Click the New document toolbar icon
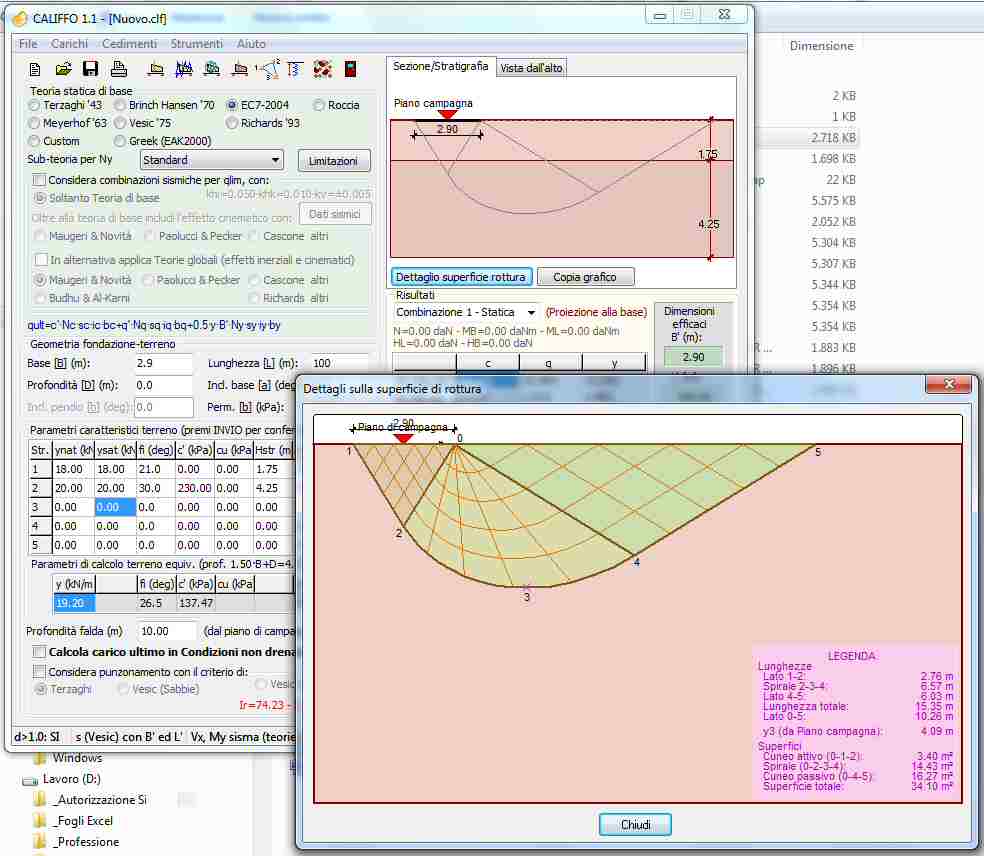Image resolution: width=984 pixels, height=856 pixels. 35,69
